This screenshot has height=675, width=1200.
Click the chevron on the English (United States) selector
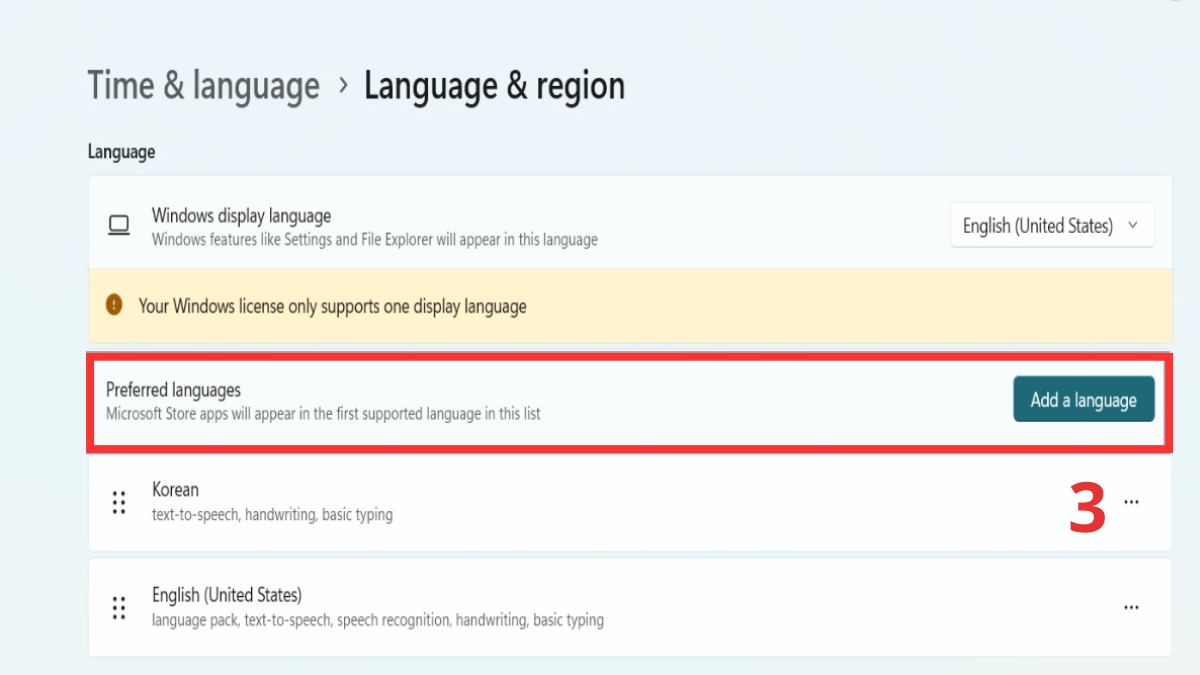point(1134,225)
